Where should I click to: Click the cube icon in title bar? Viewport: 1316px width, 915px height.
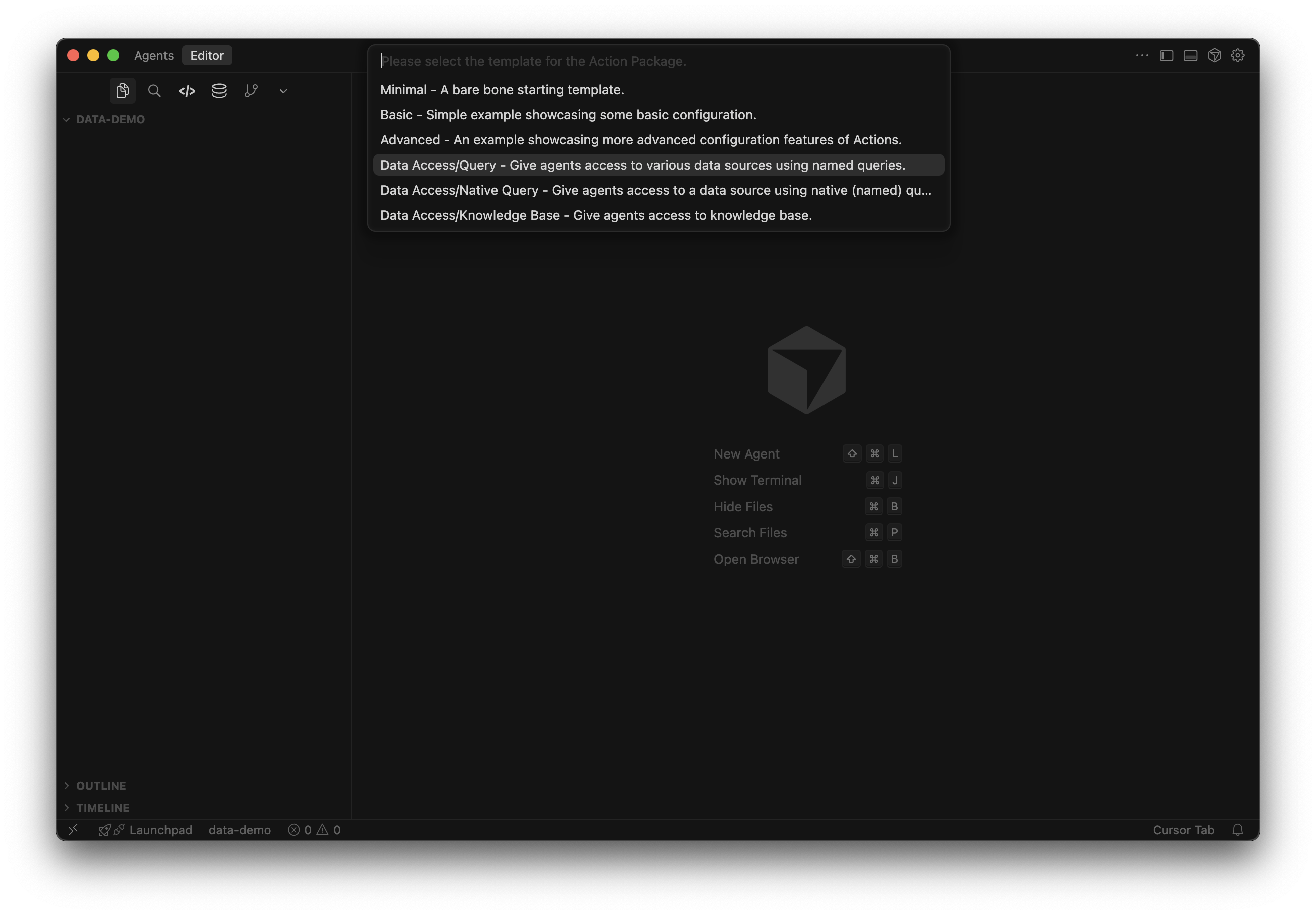coord(1214,56)
